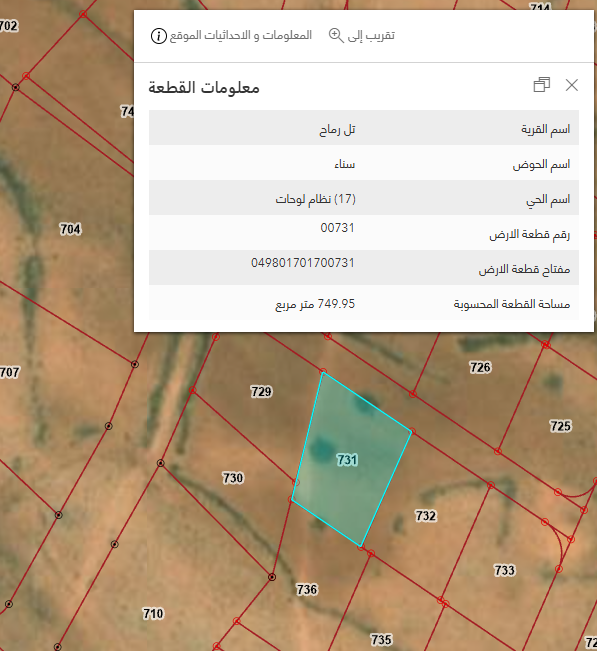Click the مفتاح قطعة الارض label

(x=524, y=269)
